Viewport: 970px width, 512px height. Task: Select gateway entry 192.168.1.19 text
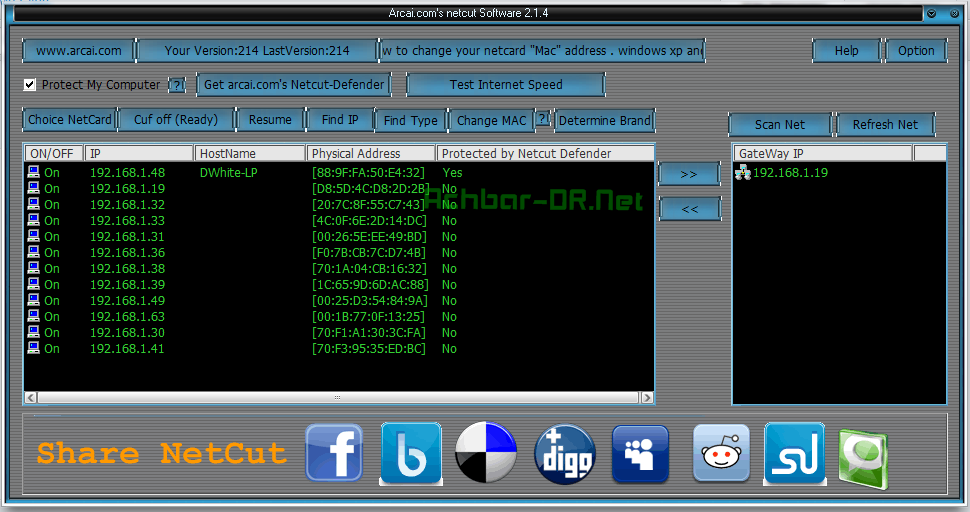(x=790, y=173)
